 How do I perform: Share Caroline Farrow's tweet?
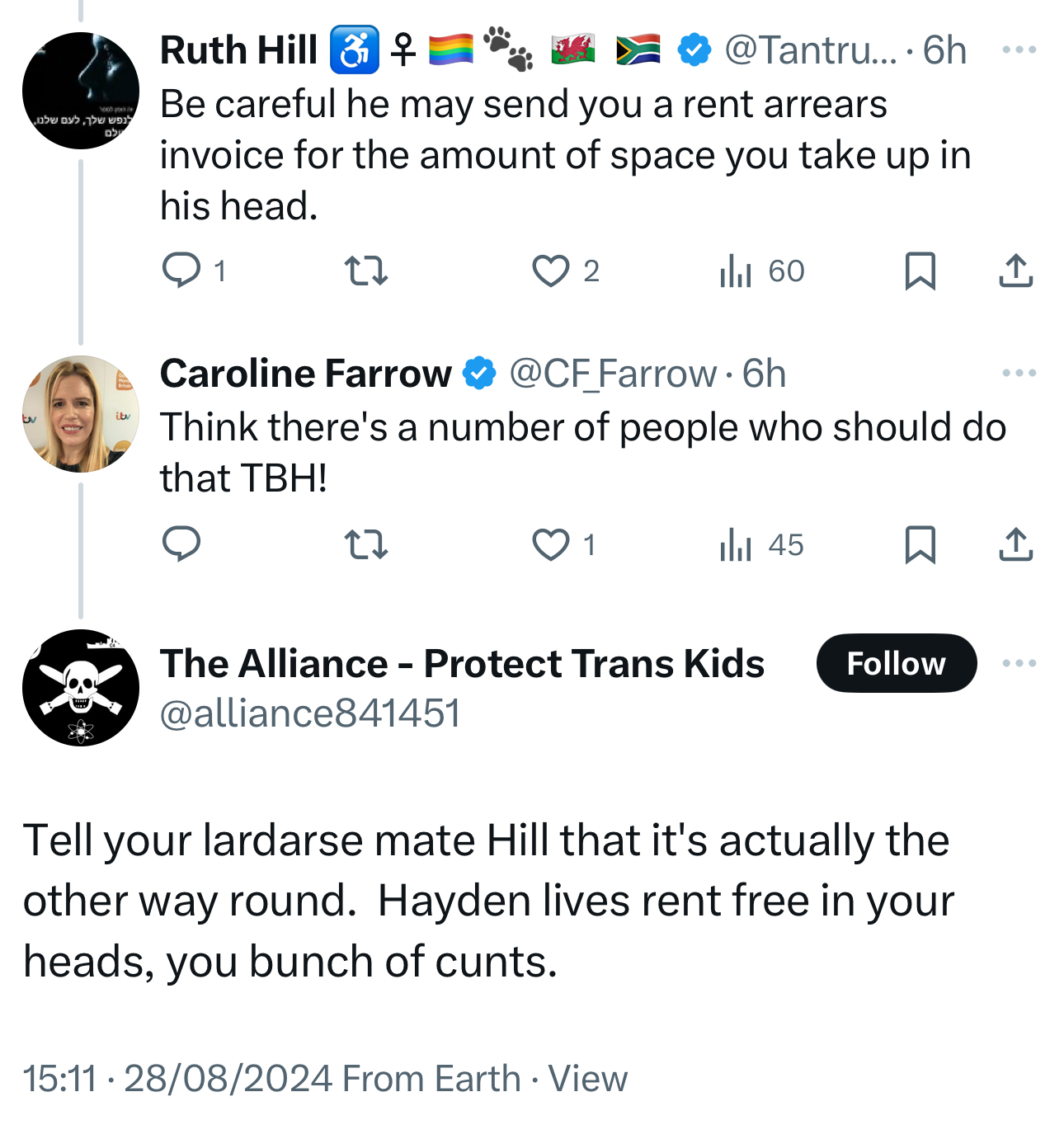1015,544
